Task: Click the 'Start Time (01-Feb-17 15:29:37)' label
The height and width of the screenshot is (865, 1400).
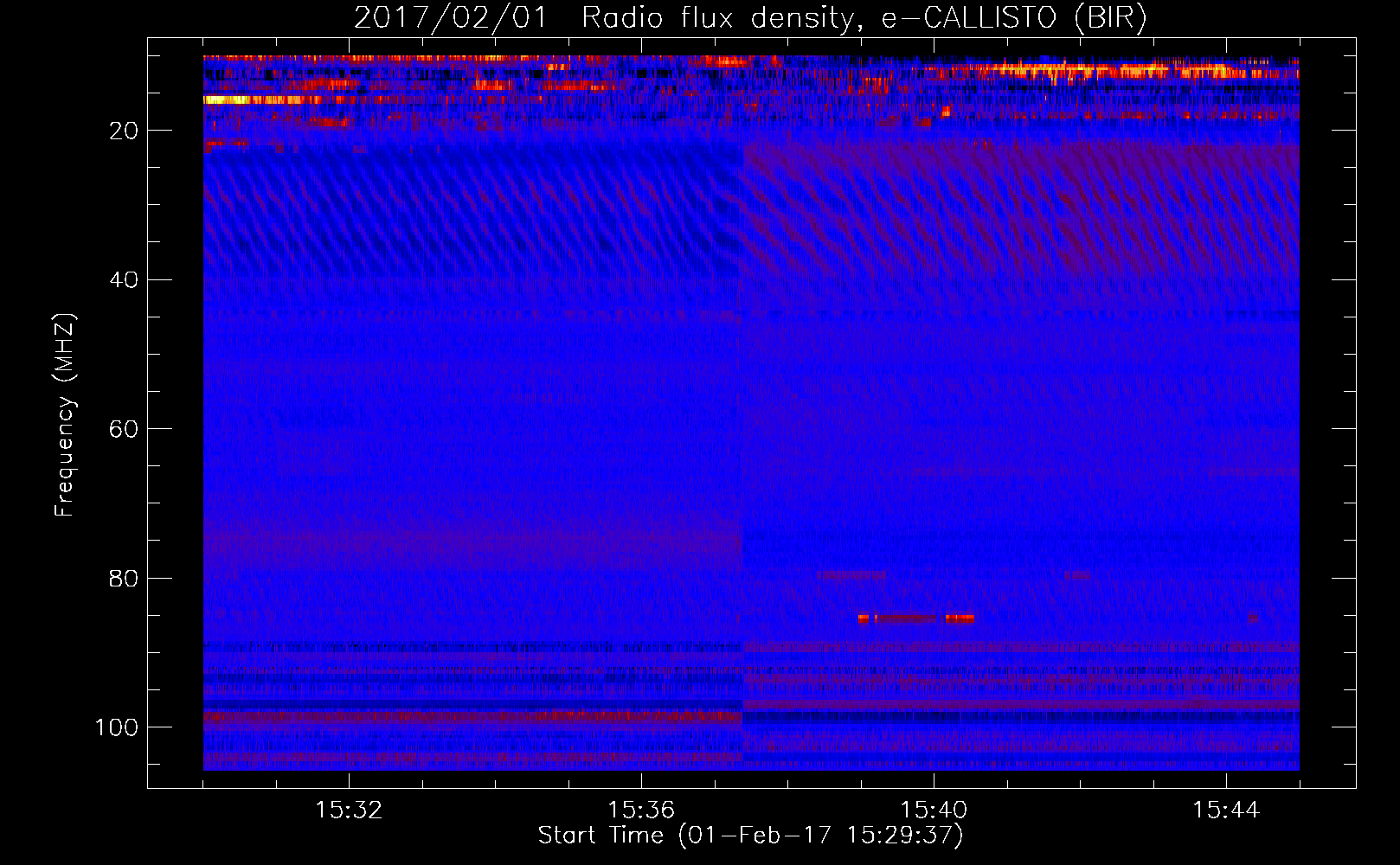Action: tap(750, 836)
